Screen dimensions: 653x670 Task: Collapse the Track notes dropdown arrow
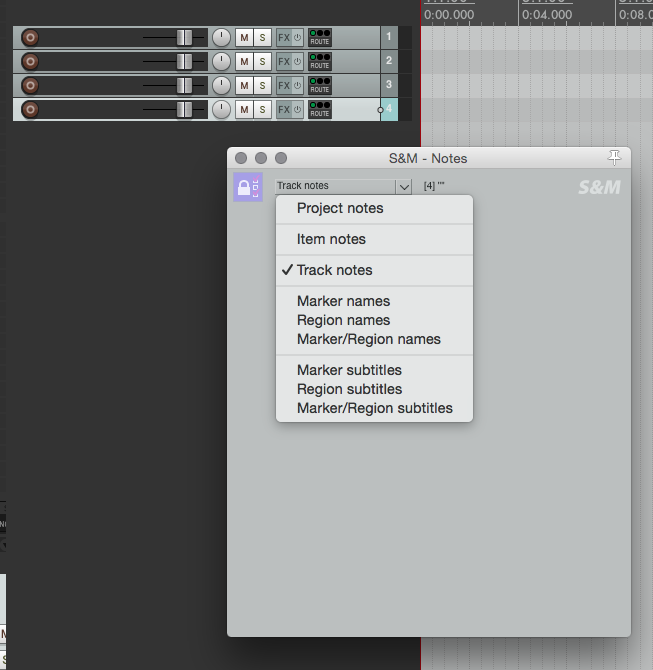pos(404,186)
